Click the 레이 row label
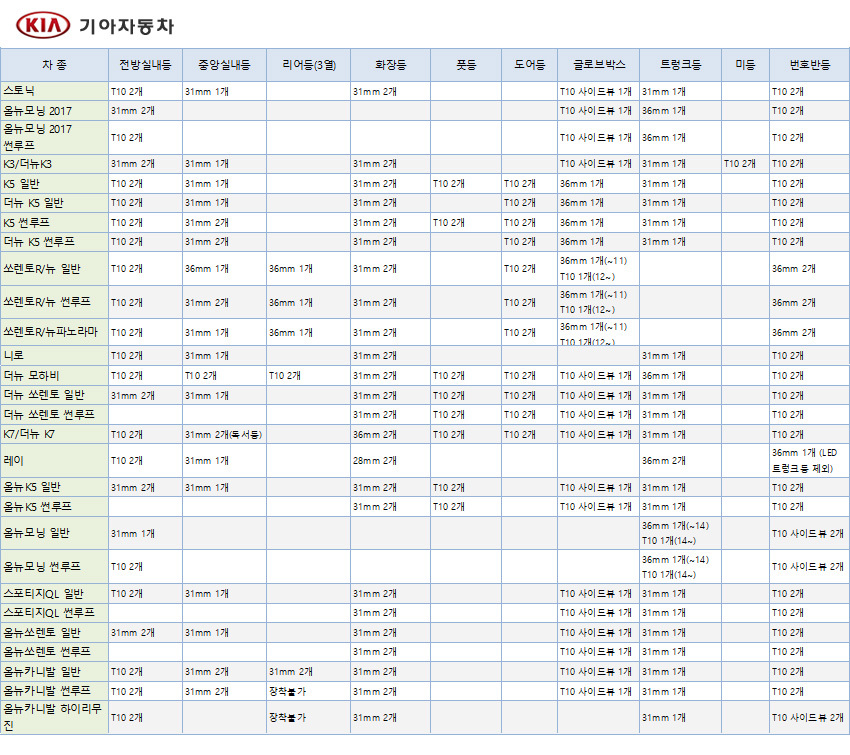 coord(14,460)
